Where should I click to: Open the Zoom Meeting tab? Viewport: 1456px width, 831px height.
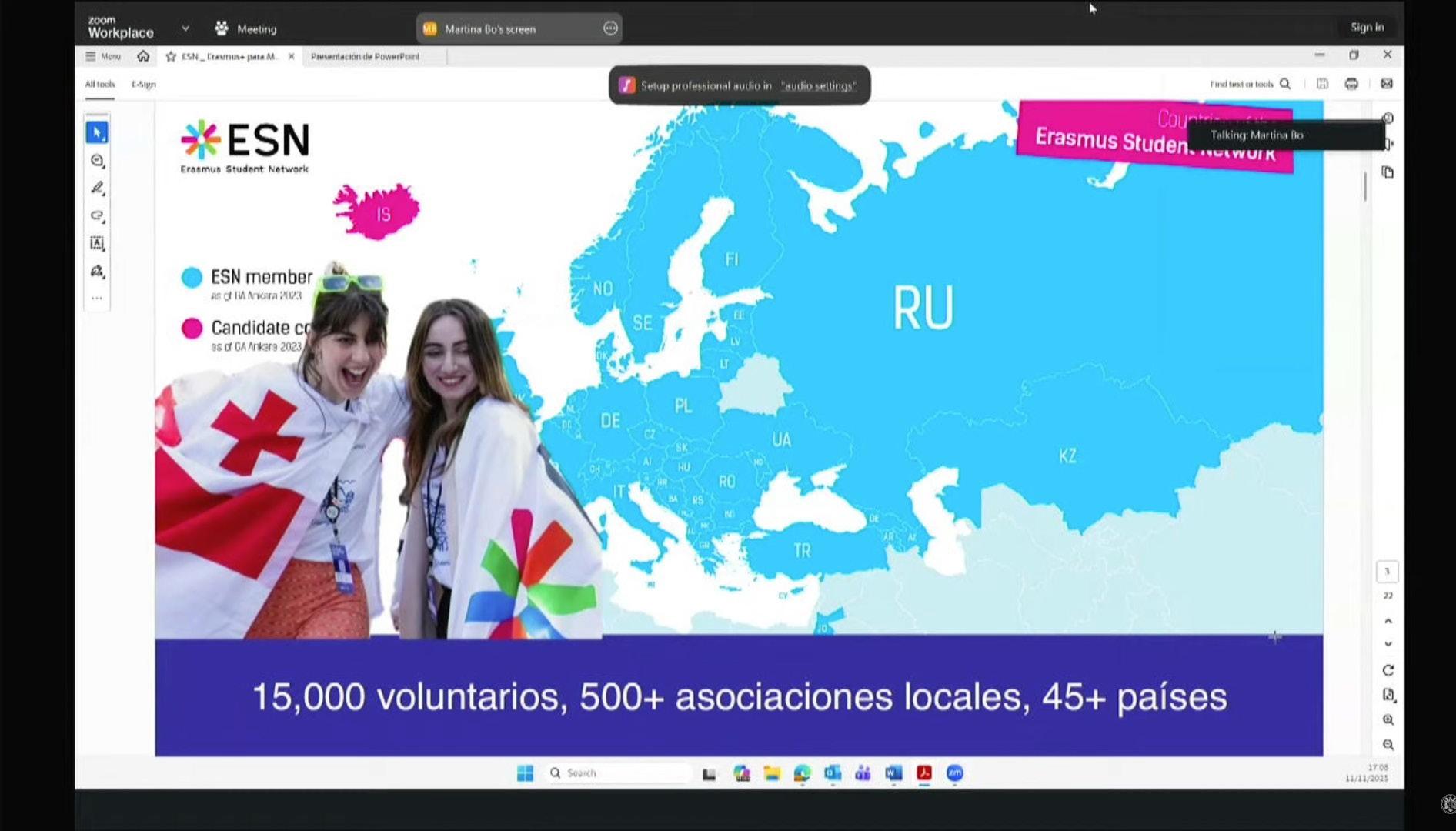coord(245,28)
